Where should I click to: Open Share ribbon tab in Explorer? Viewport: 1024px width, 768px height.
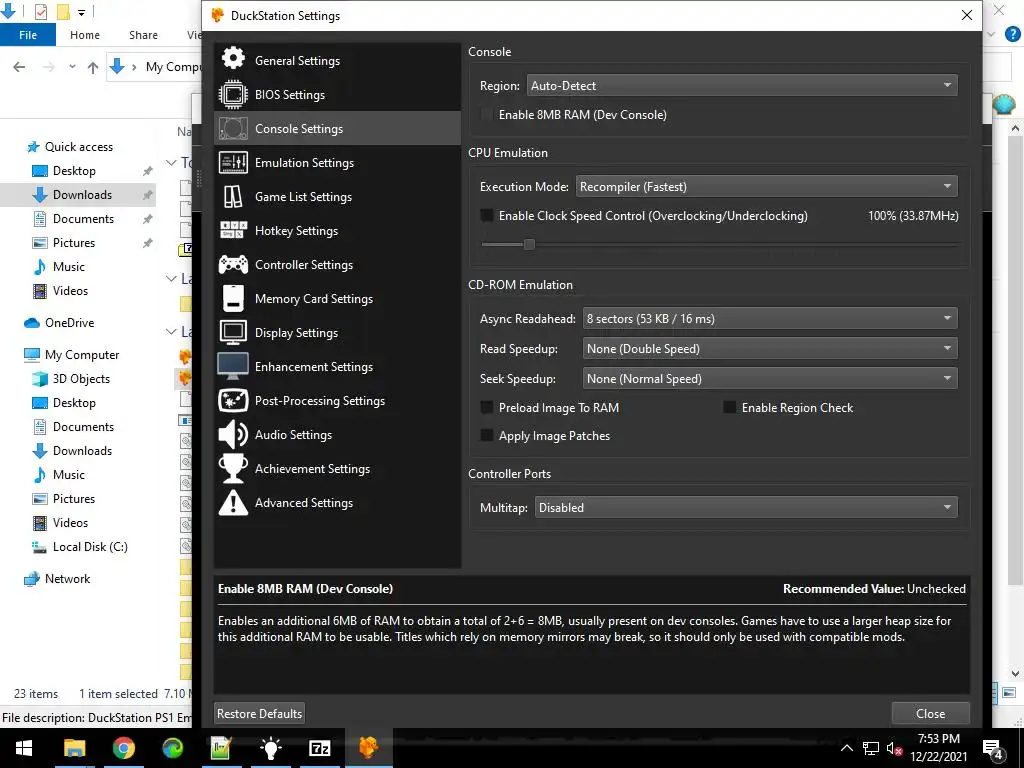coord(143,35)
